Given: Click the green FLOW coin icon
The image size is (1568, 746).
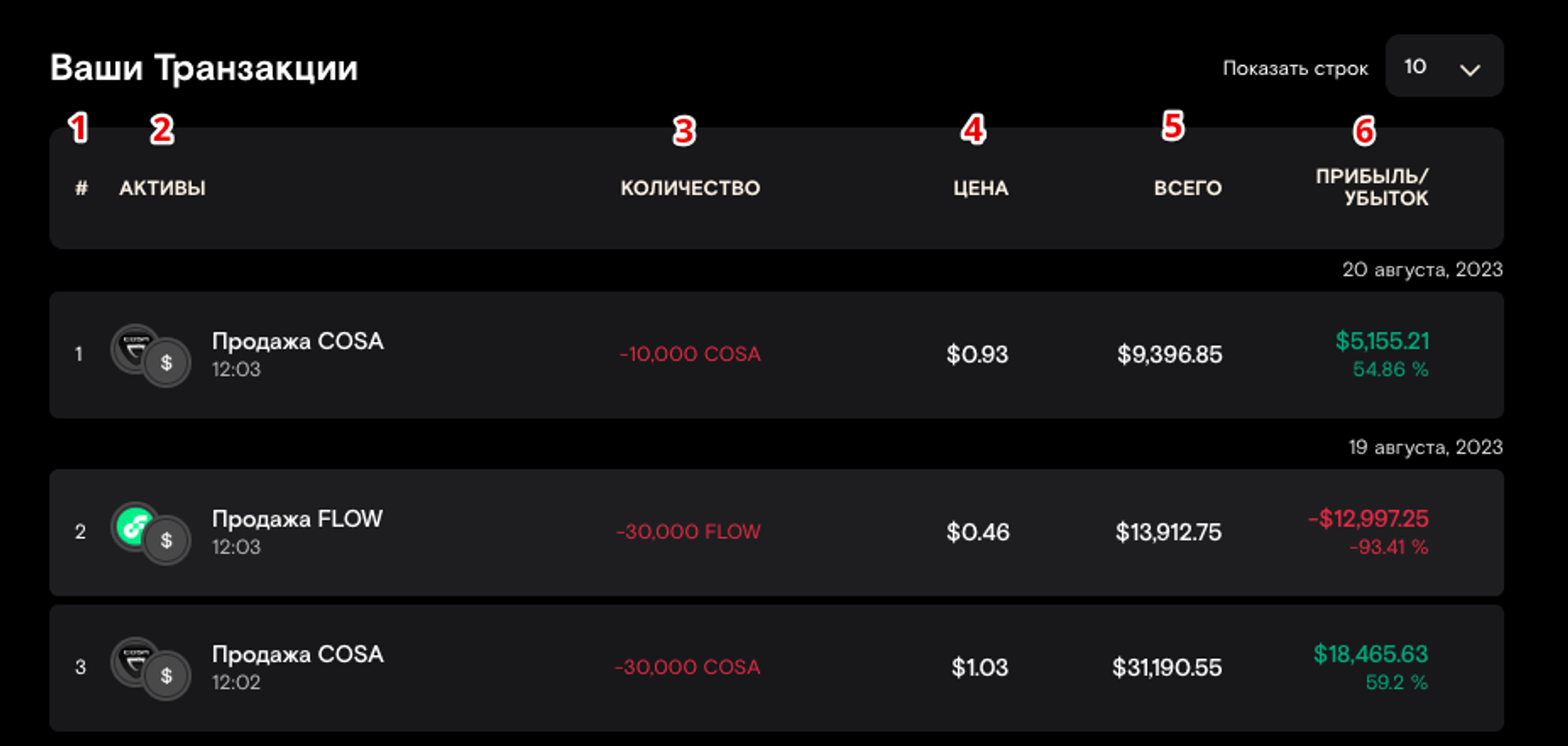Looking at the screenshot, I should 133,524.
